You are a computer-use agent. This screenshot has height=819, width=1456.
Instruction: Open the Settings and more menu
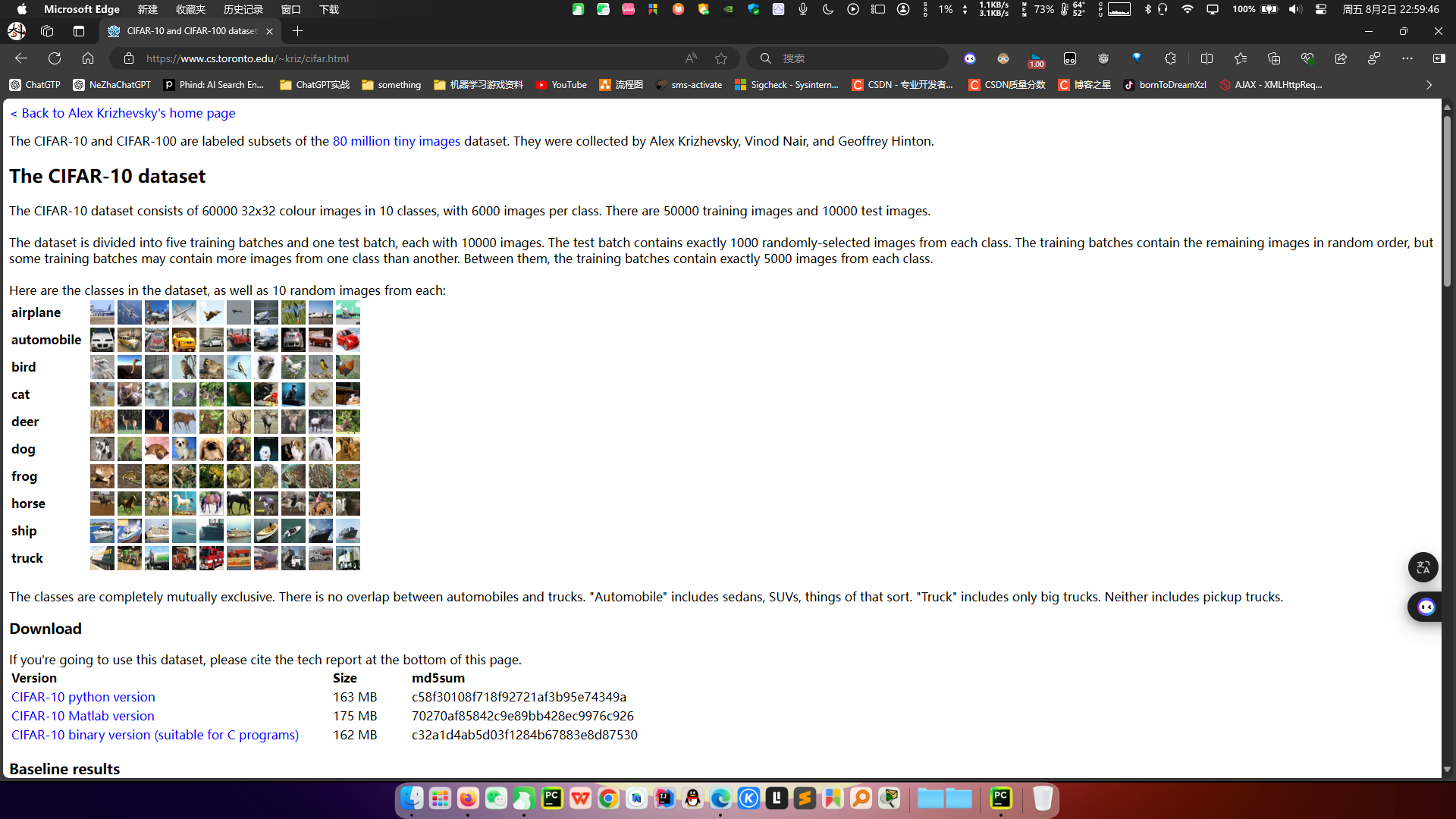(1408, 58)
